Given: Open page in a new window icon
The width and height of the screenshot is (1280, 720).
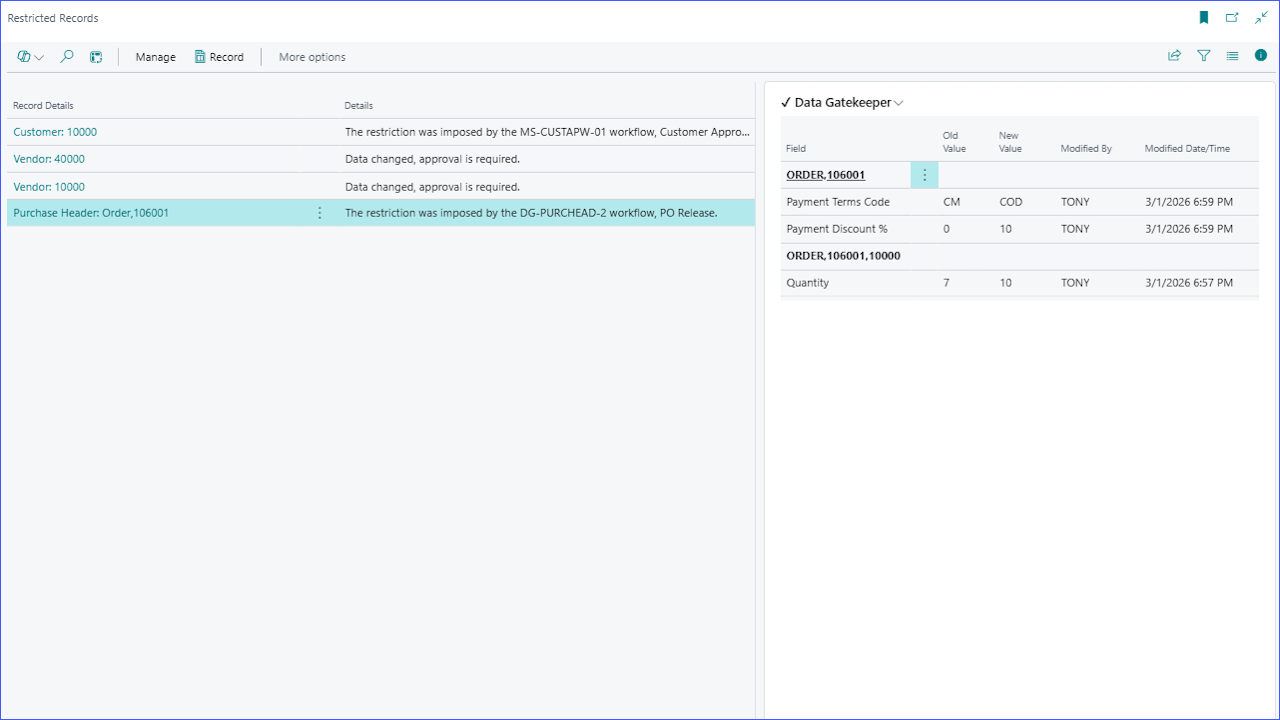Looking at the screenshot, I should [1232, 18].
